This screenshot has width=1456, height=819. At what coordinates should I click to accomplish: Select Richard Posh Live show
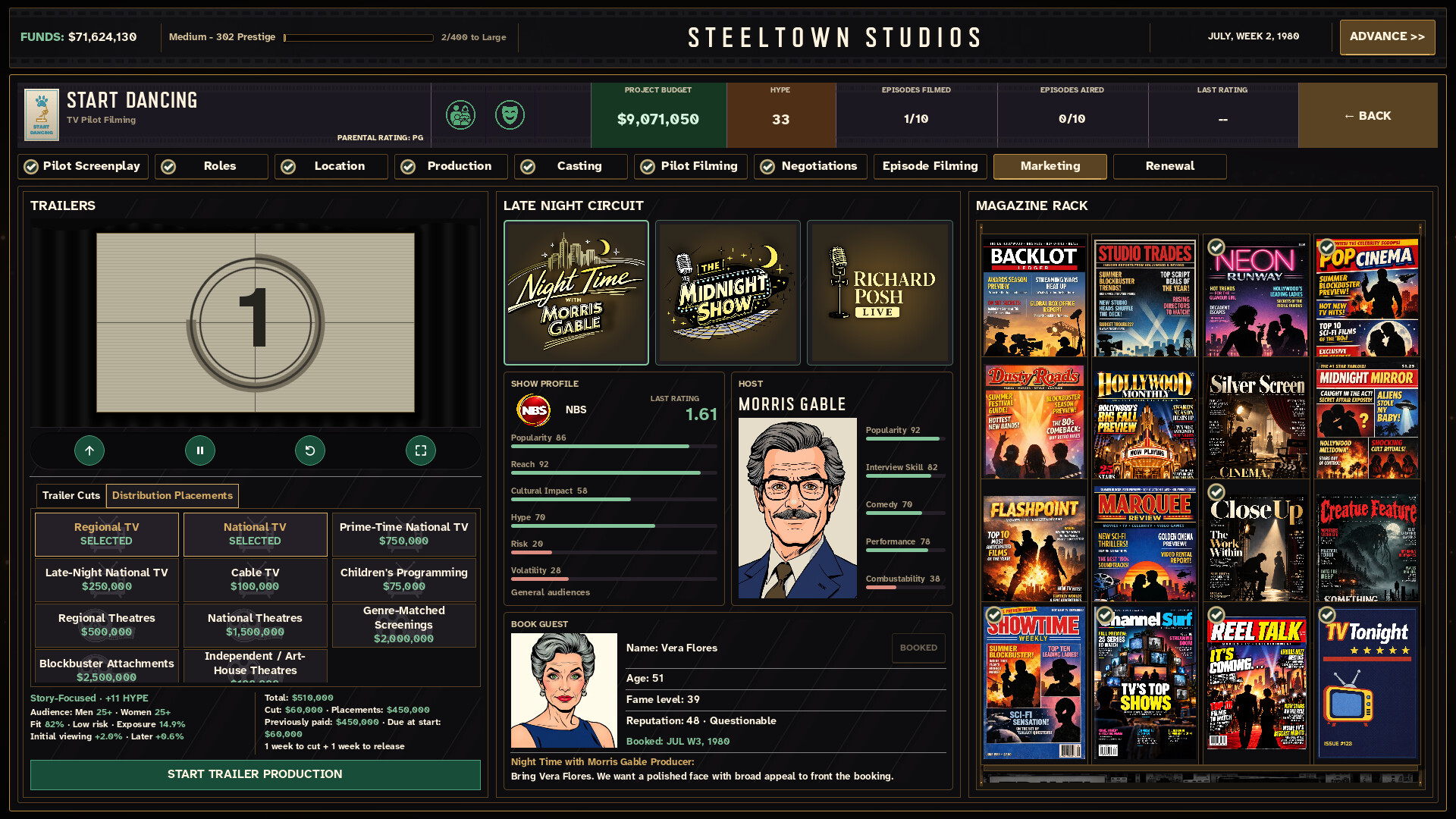(880, 293)
